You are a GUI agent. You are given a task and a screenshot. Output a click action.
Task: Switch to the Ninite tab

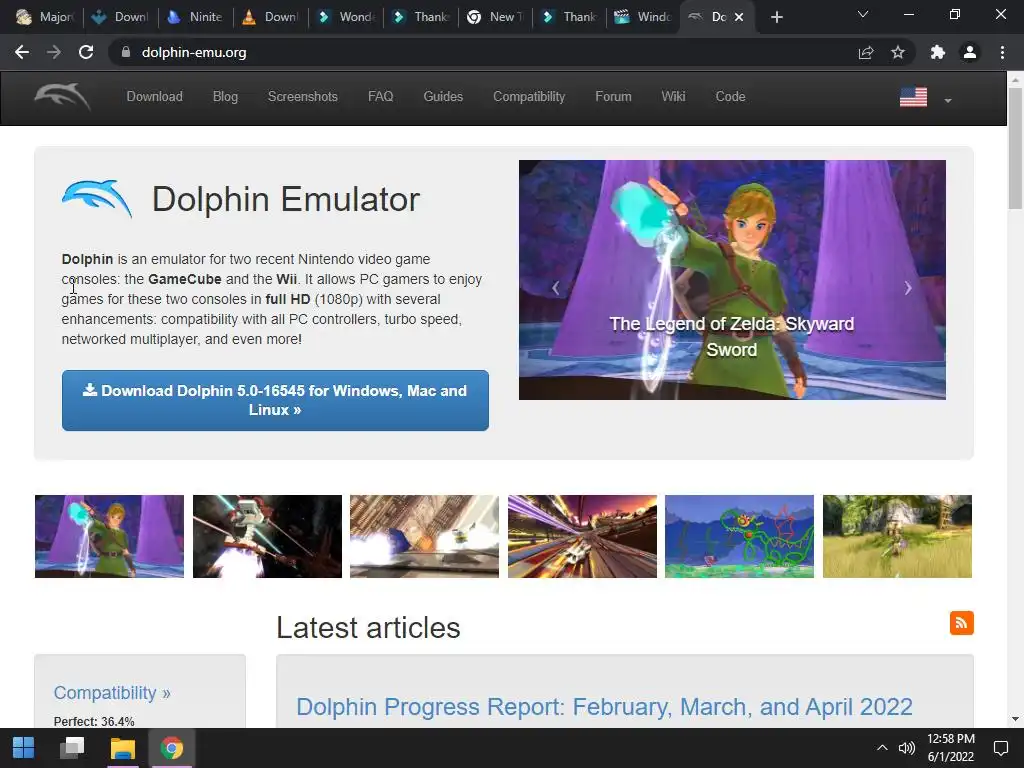tap(195, 17)
